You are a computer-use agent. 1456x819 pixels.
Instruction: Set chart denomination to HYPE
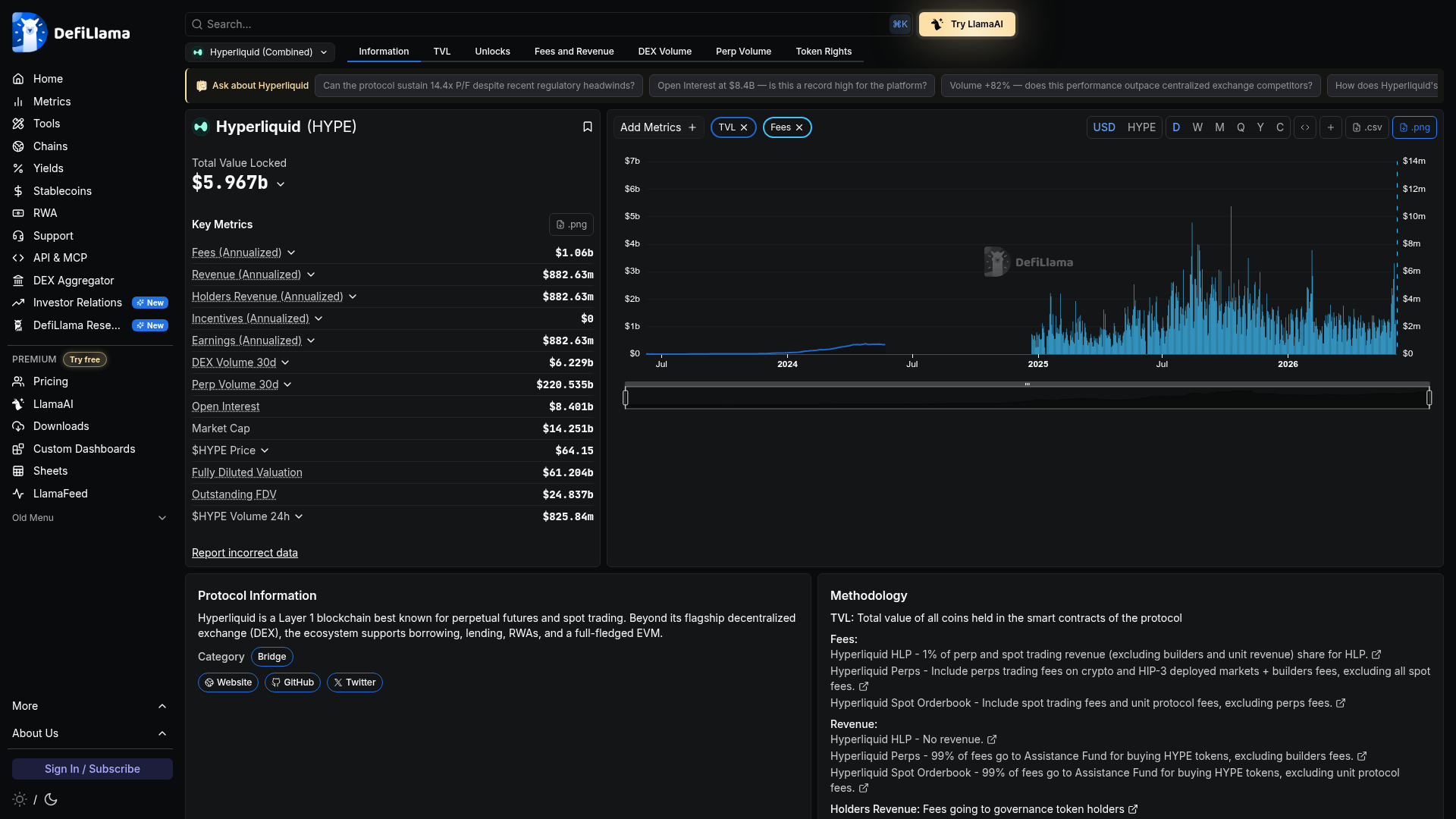coord(1141,127)
